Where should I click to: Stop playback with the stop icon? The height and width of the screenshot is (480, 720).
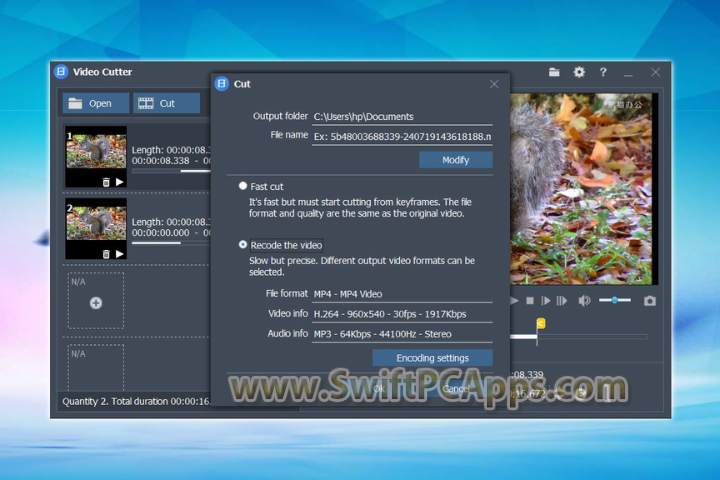click(x=530, y=301)
